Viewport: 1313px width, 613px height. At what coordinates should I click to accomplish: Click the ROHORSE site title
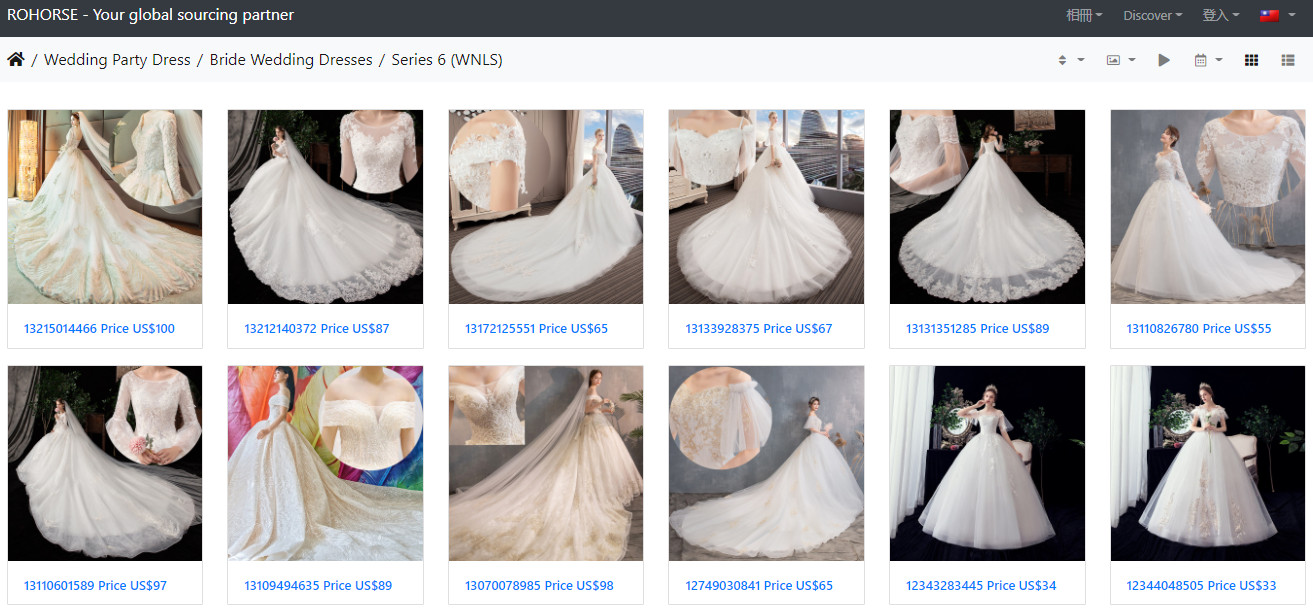coord(150,15)
